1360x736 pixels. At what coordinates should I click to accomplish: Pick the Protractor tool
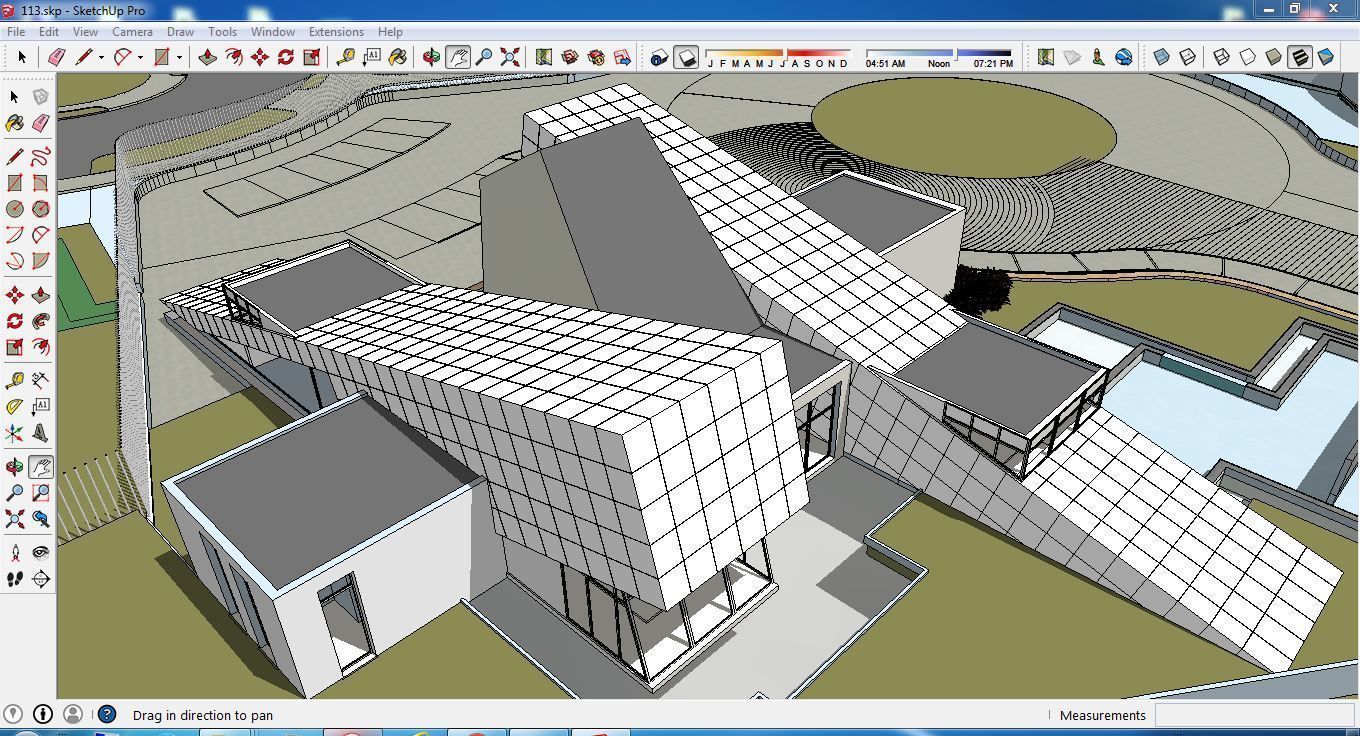click(14, 407)
